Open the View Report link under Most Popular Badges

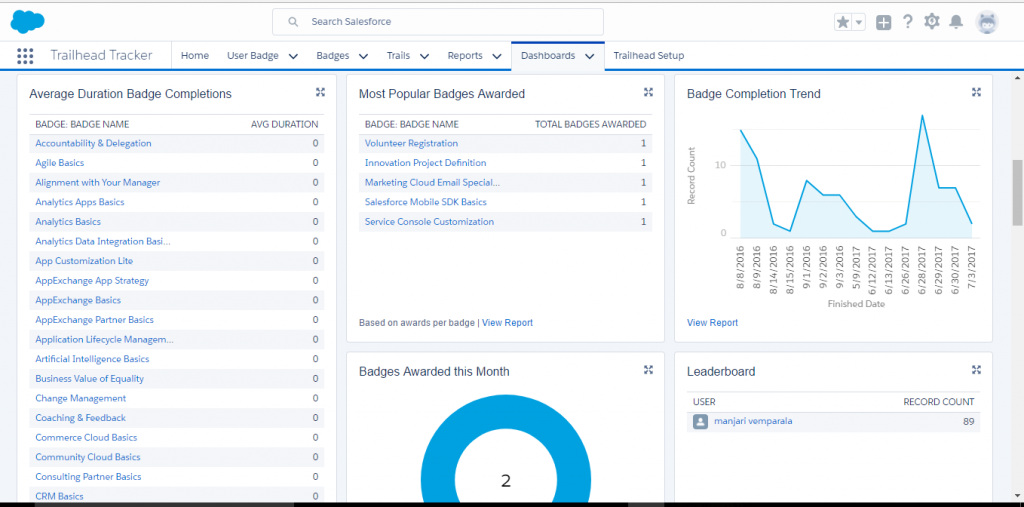click(x=507, y=323)
